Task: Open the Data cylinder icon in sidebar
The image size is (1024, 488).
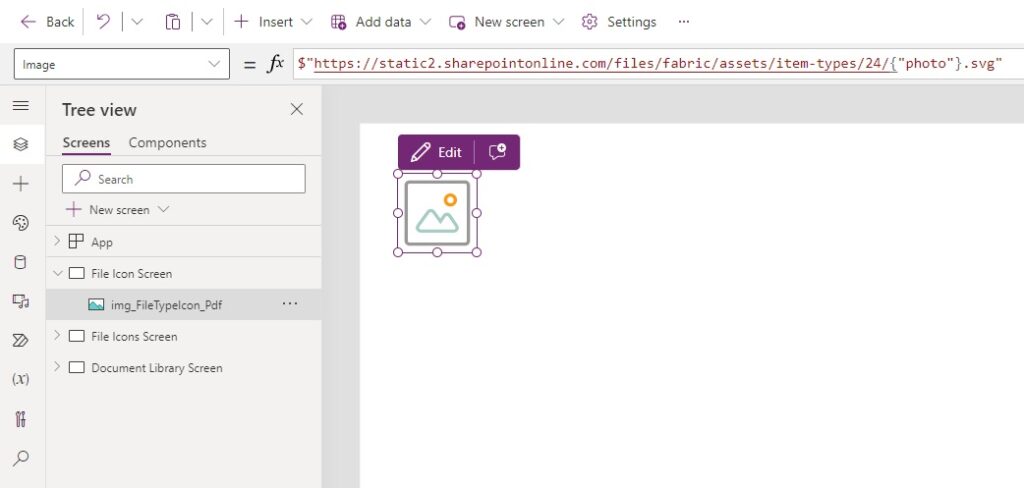Action: click(20, 263)
